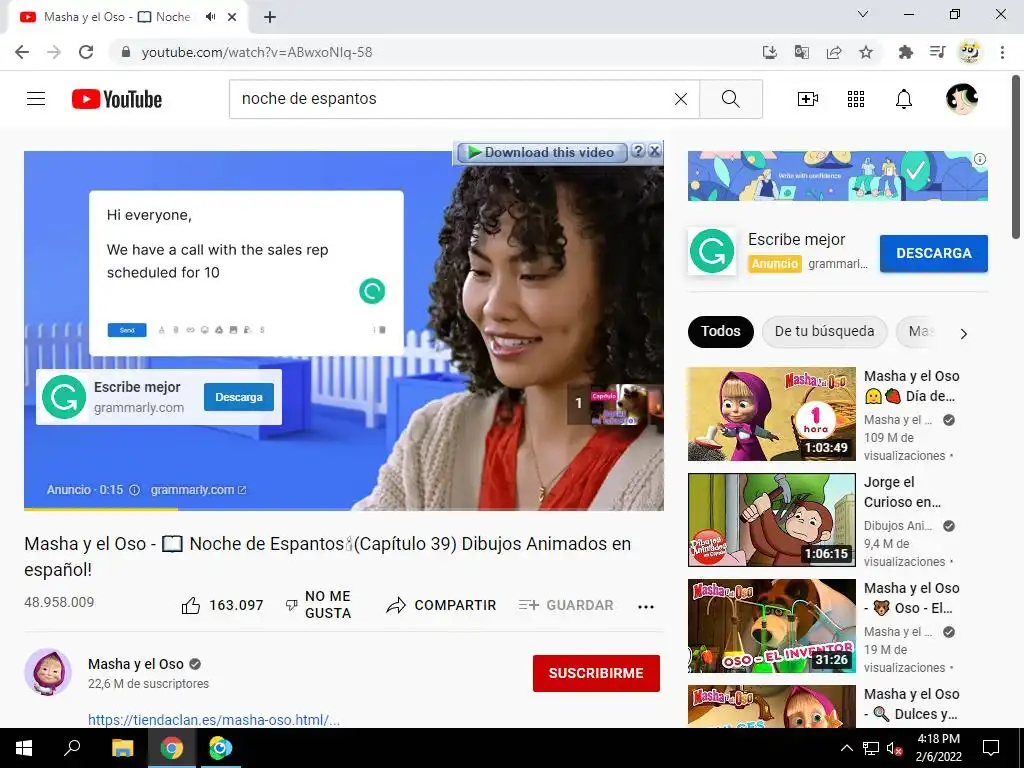Share this page via address bar icon
This screenshot has width=1024, height=768.
pyautogui.click(x=834, y=52)
